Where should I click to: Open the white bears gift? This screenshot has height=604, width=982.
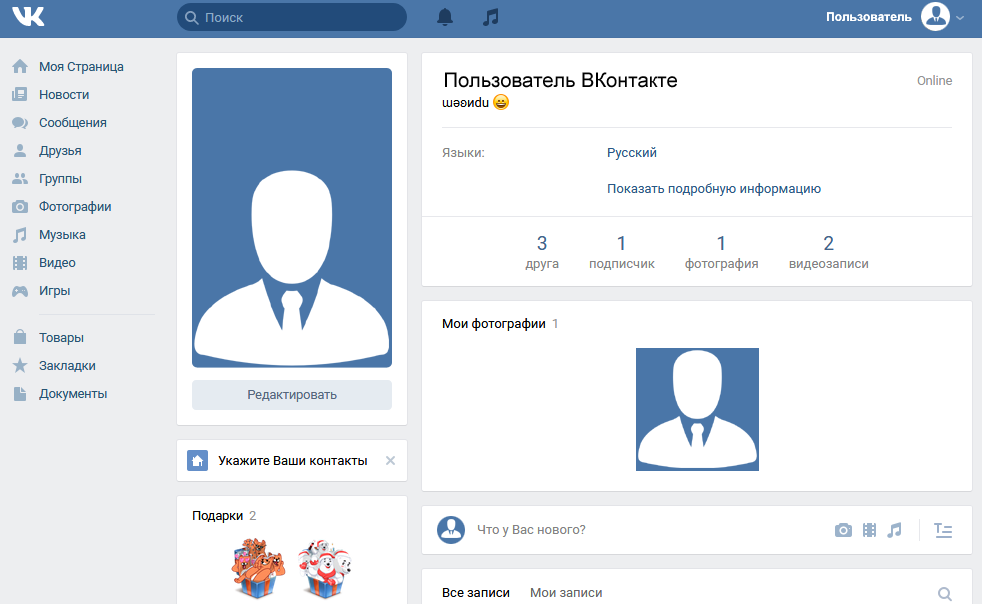[324, 568]
